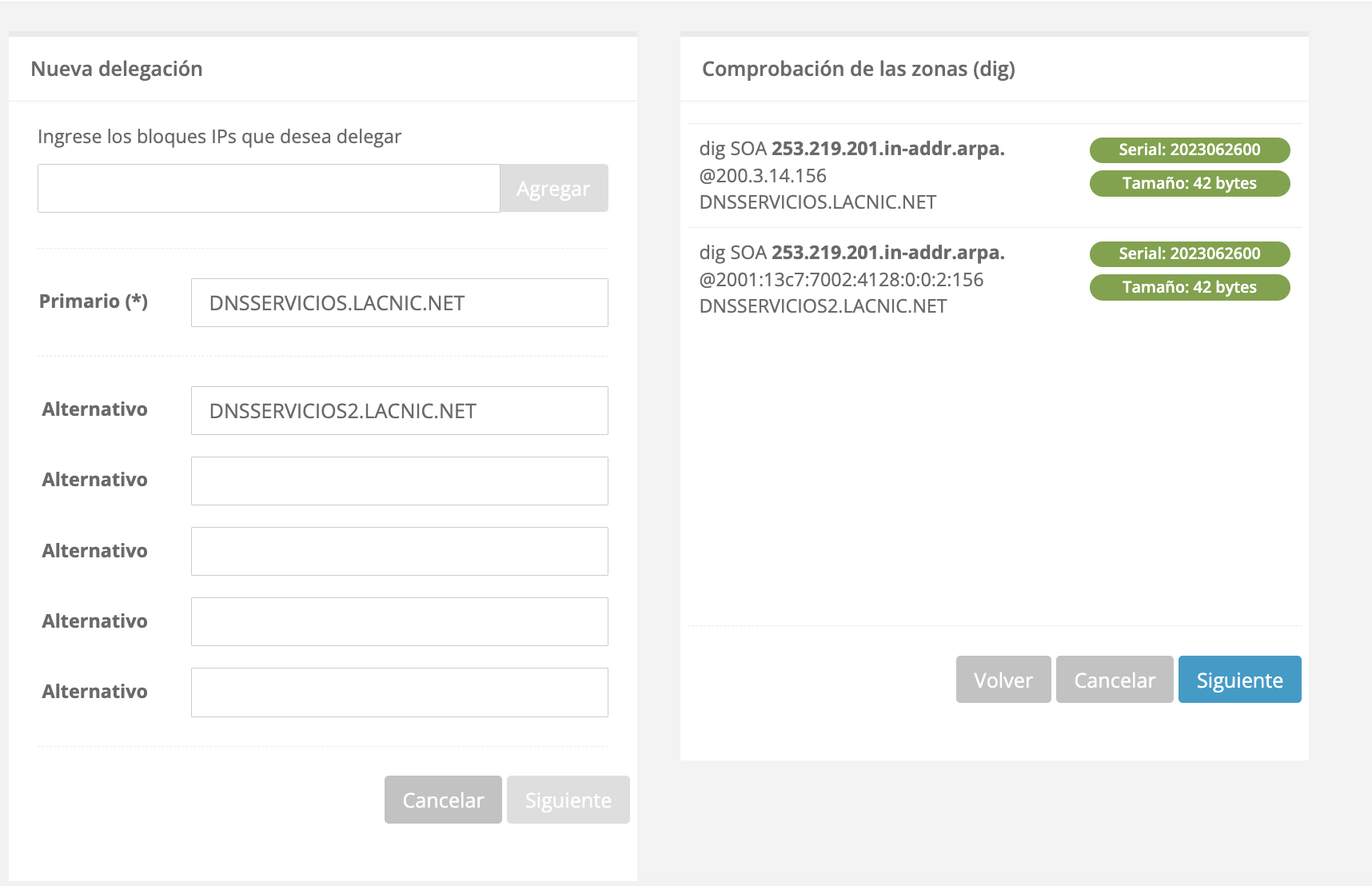Click the IP block input field

[x=269, y=189]
